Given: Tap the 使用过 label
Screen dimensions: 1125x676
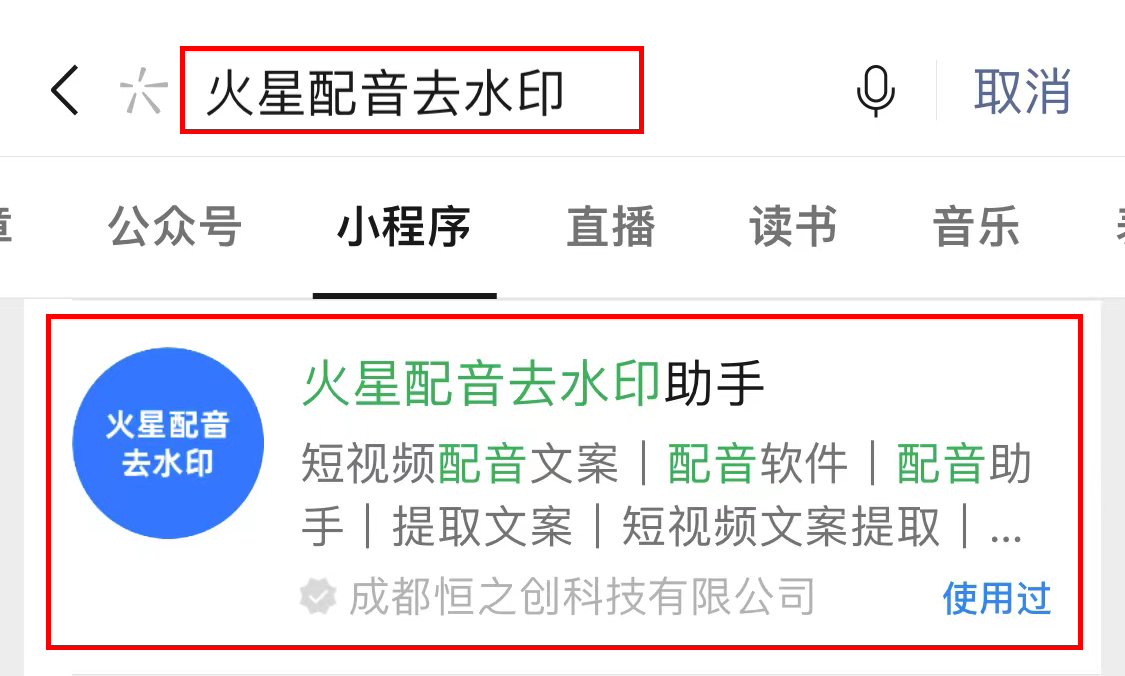Looking at the screenshot, I should click(997, 598).
